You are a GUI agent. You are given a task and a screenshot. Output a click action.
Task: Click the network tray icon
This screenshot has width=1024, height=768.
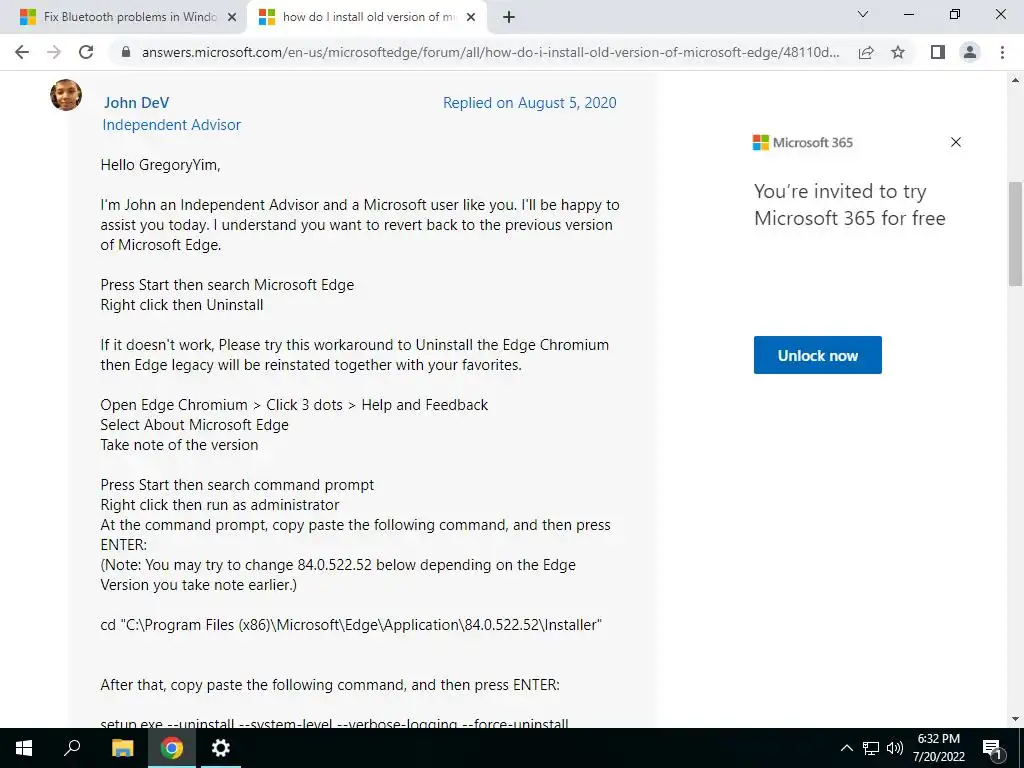[871, 748]
